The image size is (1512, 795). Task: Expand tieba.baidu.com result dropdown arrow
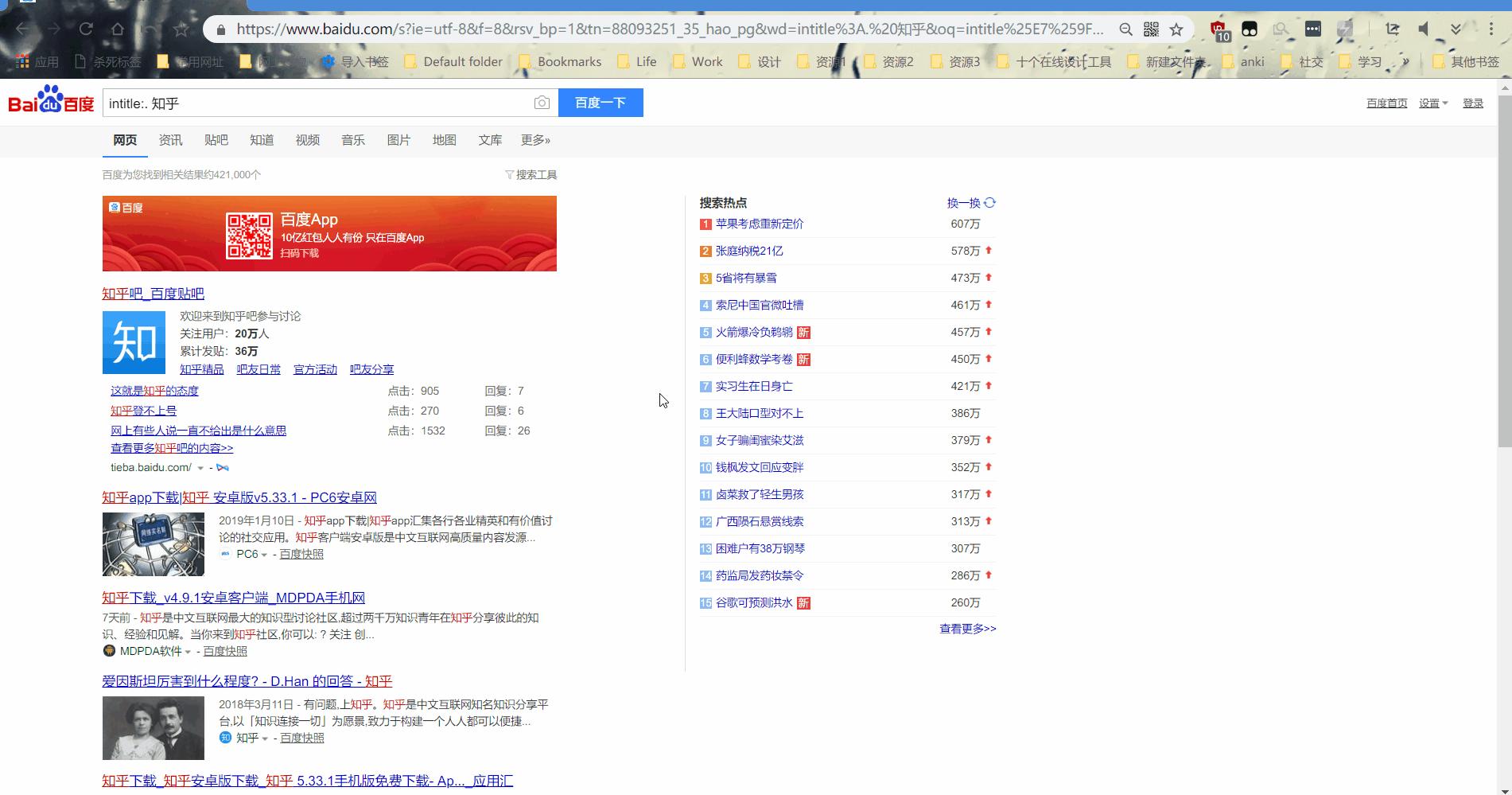pos(200,468)
